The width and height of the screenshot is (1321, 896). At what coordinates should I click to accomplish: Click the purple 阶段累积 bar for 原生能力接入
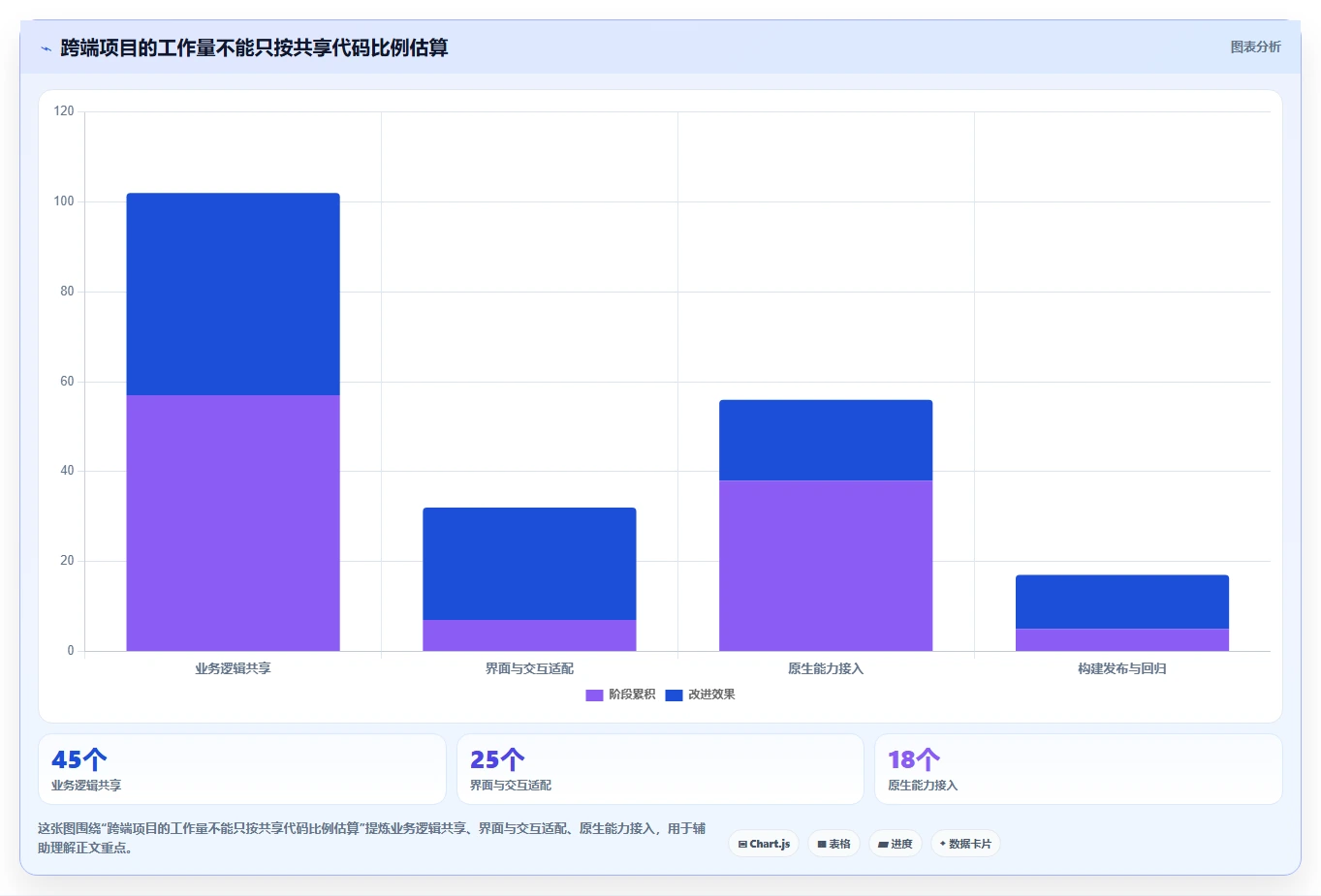tap(826, 566)
